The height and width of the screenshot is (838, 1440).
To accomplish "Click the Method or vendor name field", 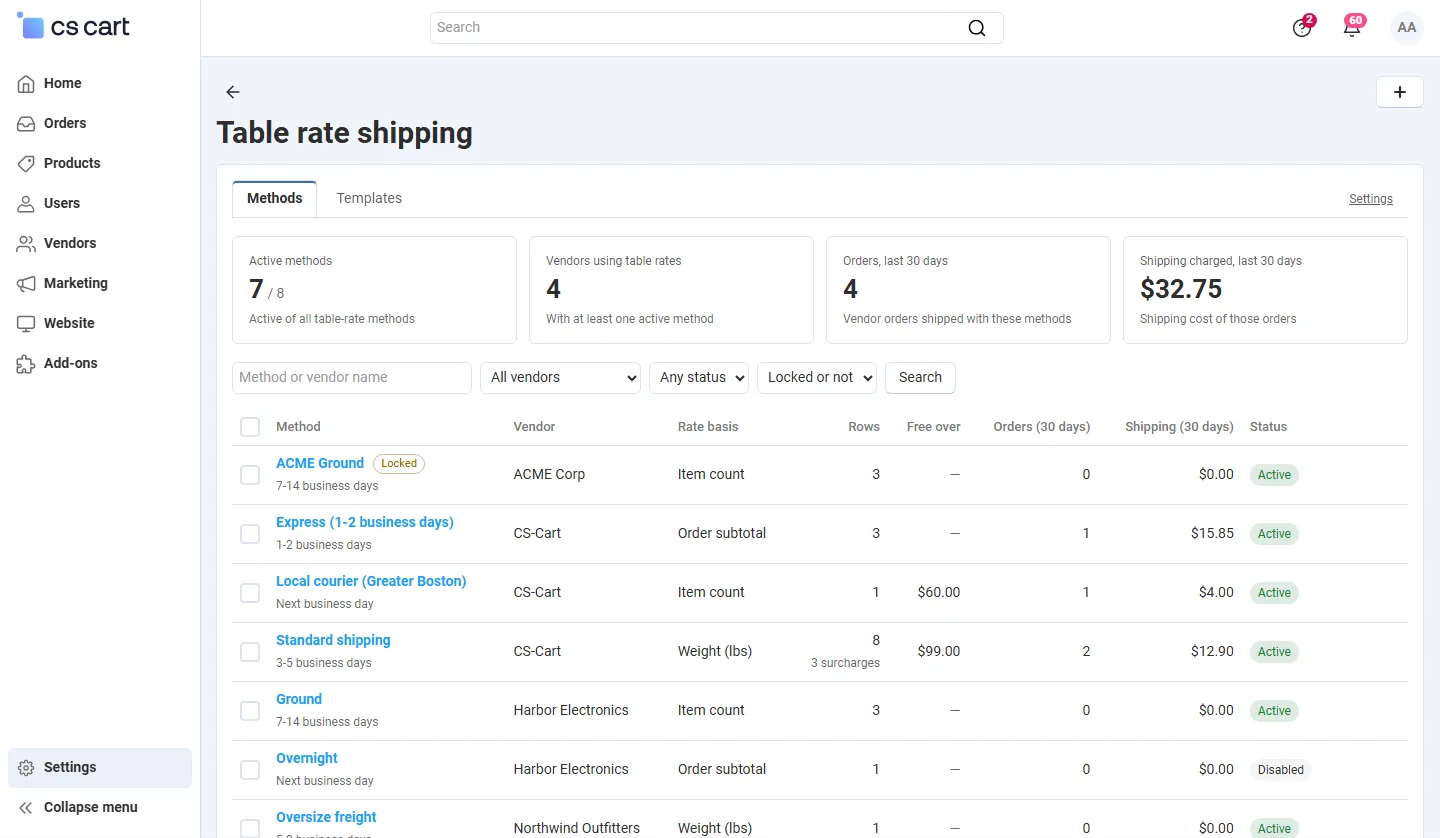I will 352,378.
